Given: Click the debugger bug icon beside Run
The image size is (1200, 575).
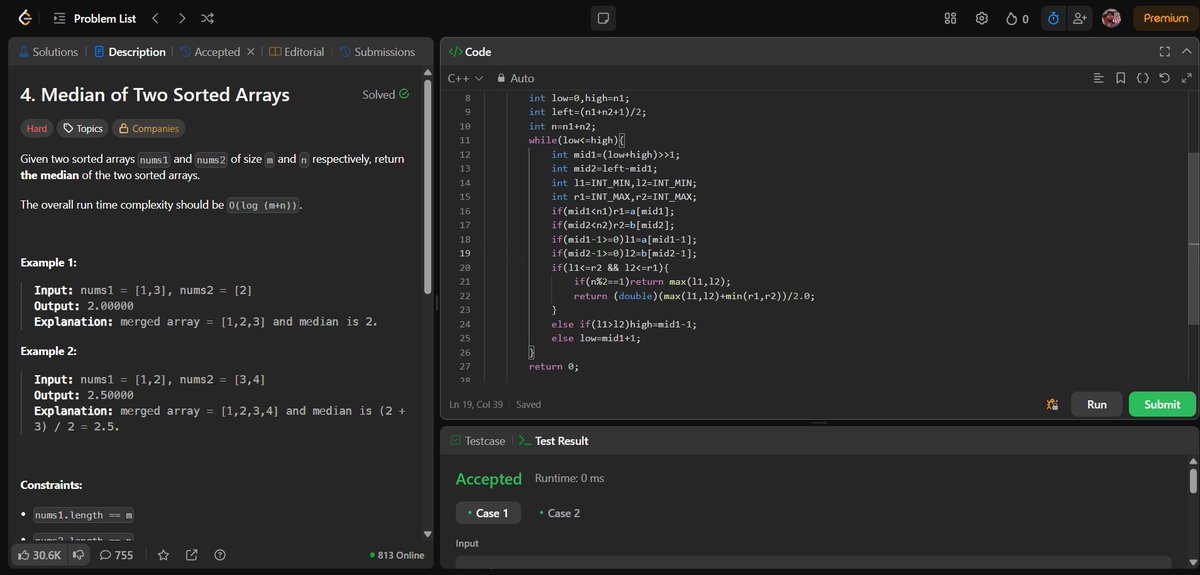Looking at the screenshot, I should pos(1052,404).
